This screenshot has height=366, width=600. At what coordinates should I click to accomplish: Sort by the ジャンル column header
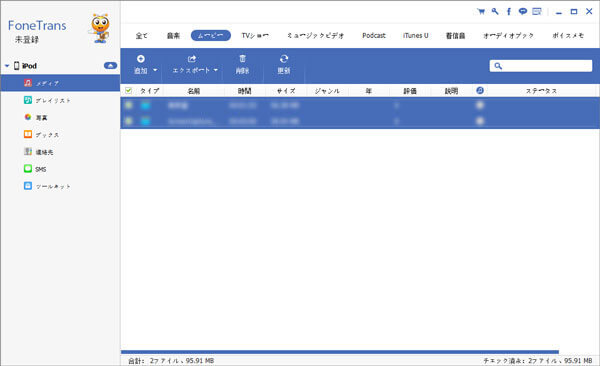click(327, 91)
